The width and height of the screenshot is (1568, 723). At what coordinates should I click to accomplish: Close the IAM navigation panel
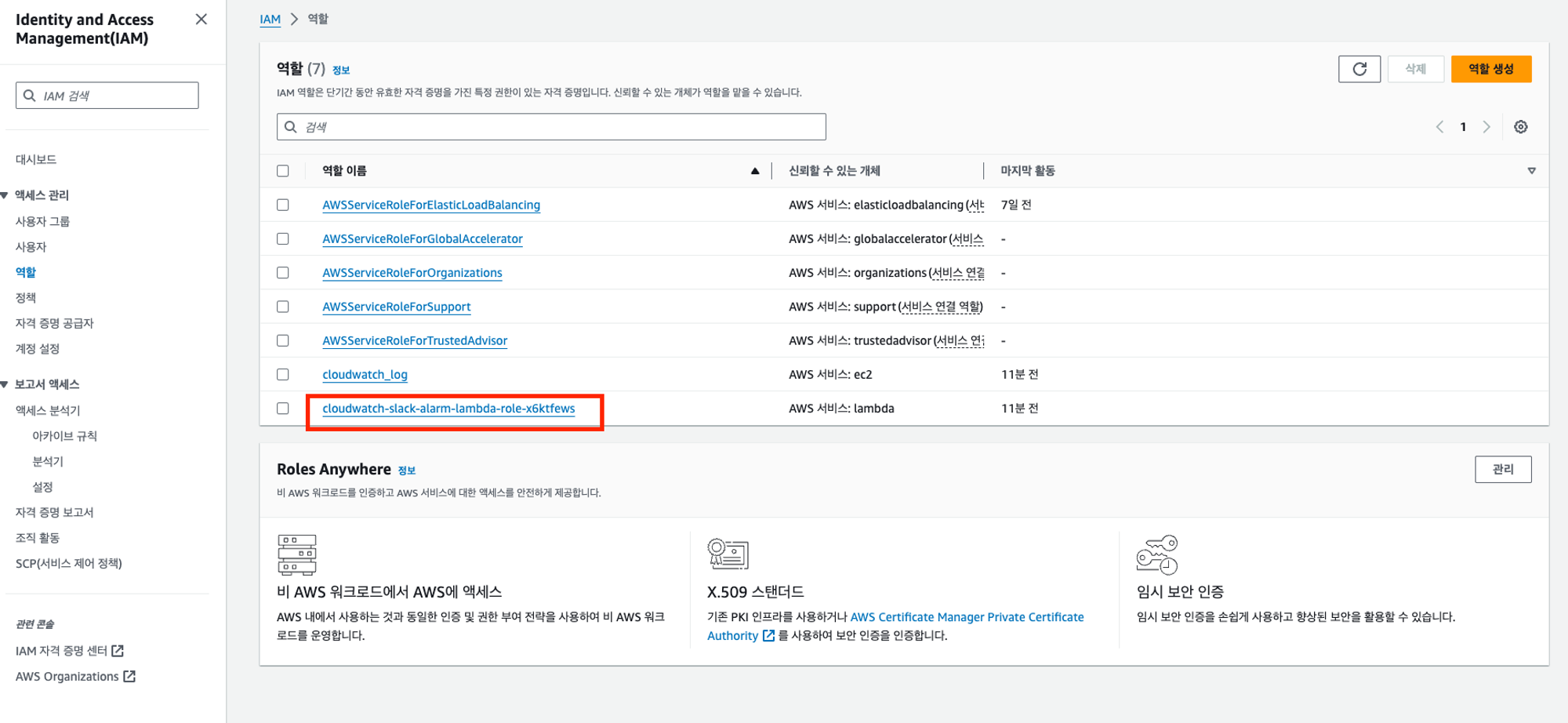[x=201, y=20]
